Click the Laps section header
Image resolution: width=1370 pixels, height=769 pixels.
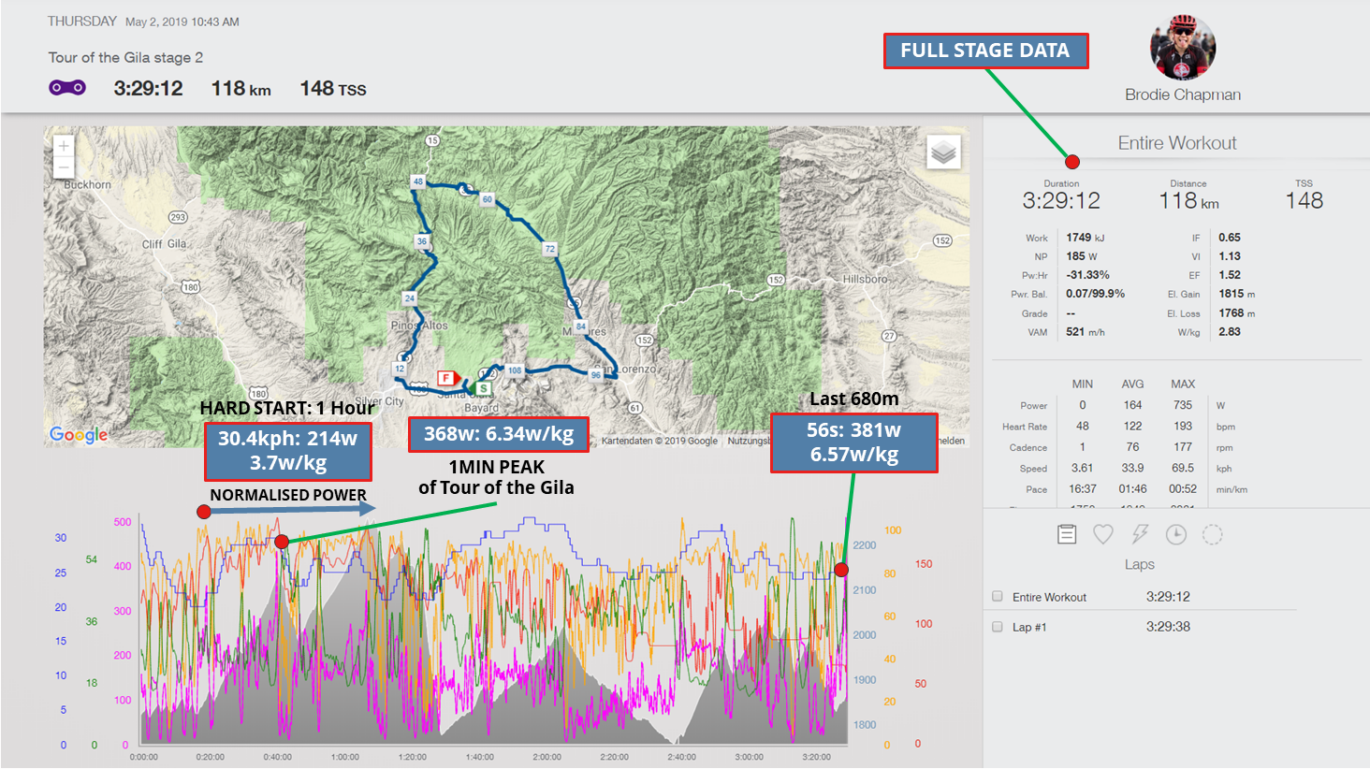pos(1139,564)
